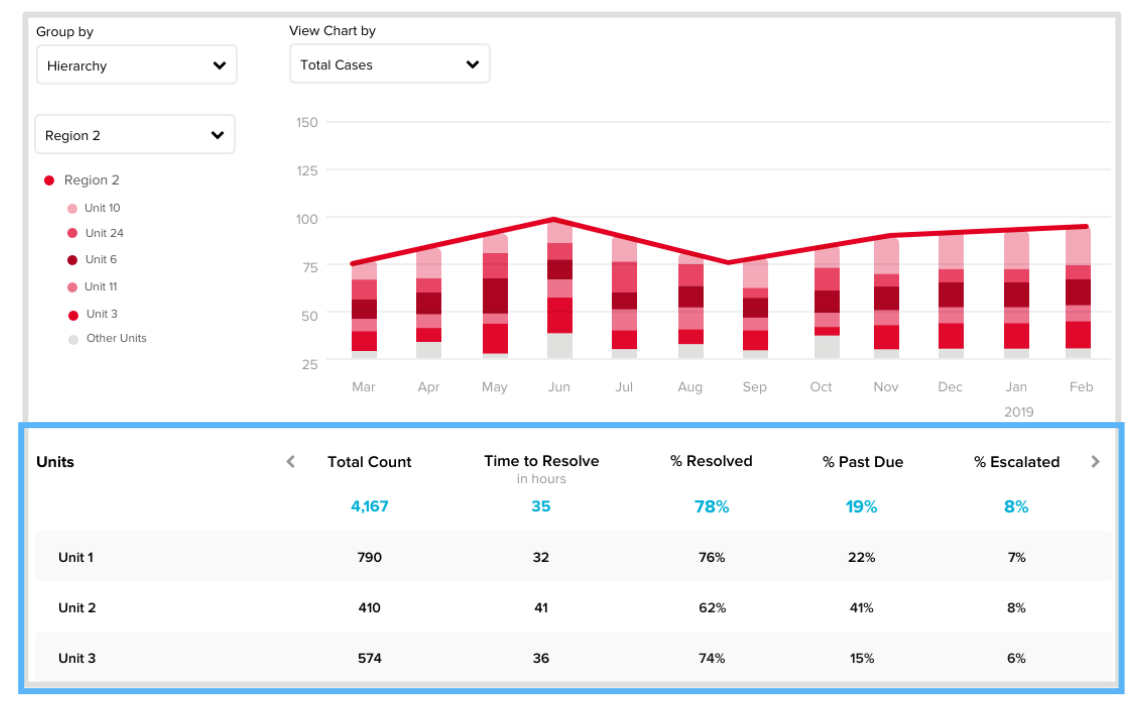Image resolution: width=1138 pixels, height=706 pixels.
Task: Expand the Region 2 selector dropdown
Action: pos(135,135)
